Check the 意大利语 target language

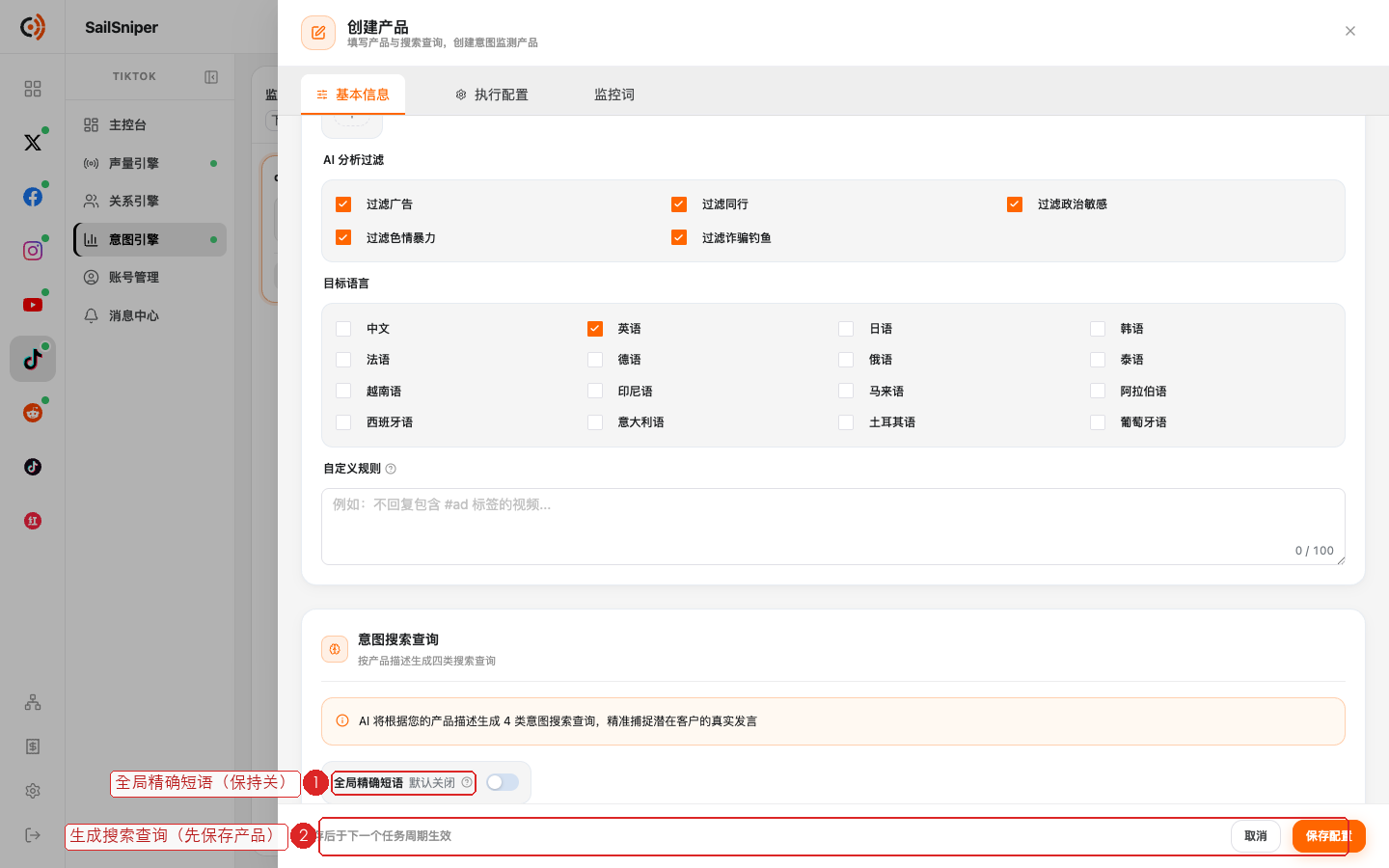tap(595, 422)
